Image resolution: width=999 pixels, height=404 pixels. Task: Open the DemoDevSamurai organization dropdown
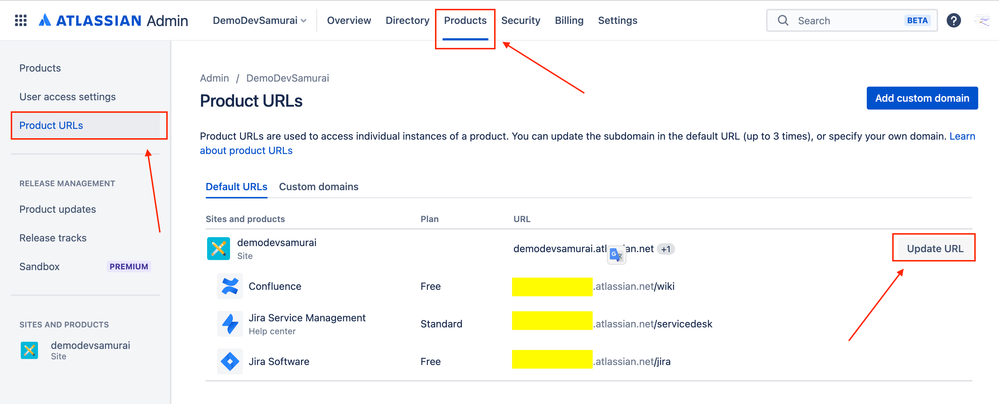pyautogui.click(x=259, y=20)
